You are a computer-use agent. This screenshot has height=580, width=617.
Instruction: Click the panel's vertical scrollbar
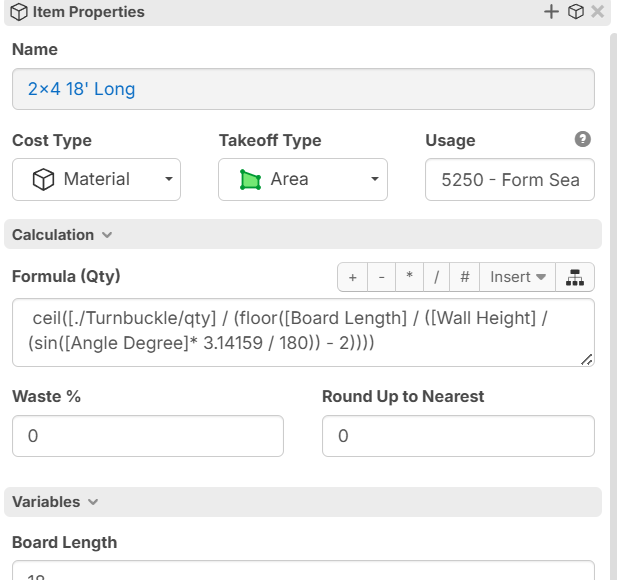point(613,307)
